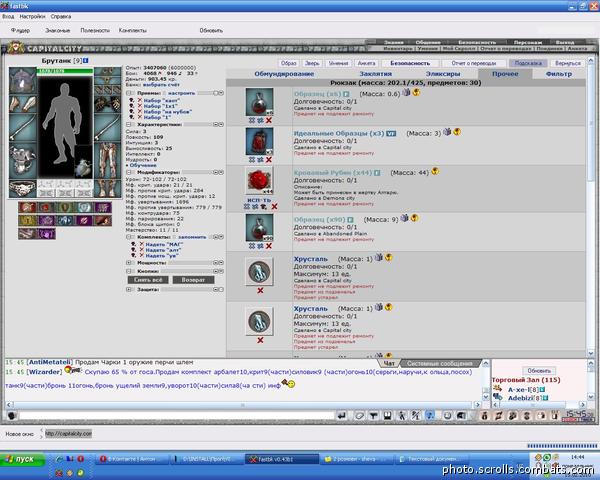Click the gloves equipment slot
Screen dimensions: 600x480
tap(108, 104)
